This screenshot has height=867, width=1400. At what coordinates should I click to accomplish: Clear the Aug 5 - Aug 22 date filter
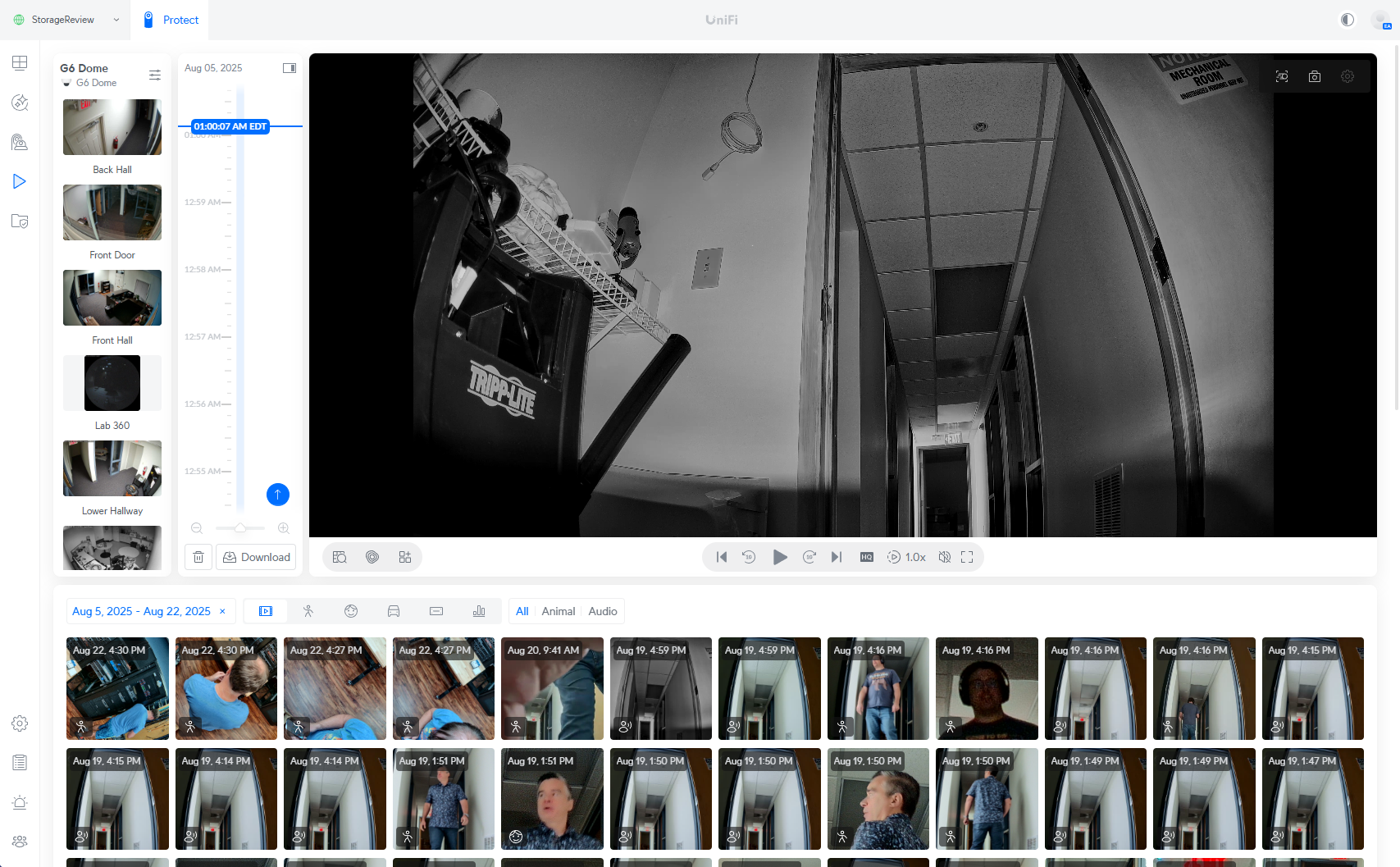(222, 611)
